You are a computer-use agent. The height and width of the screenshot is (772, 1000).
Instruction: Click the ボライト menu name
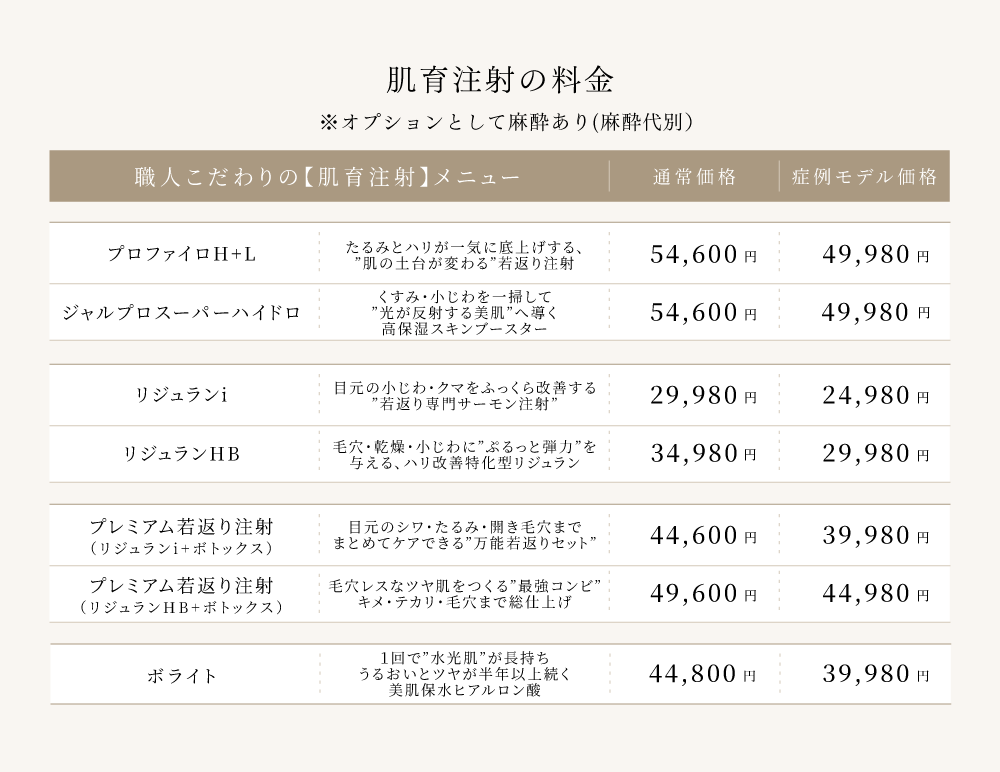tap(182, 675)
